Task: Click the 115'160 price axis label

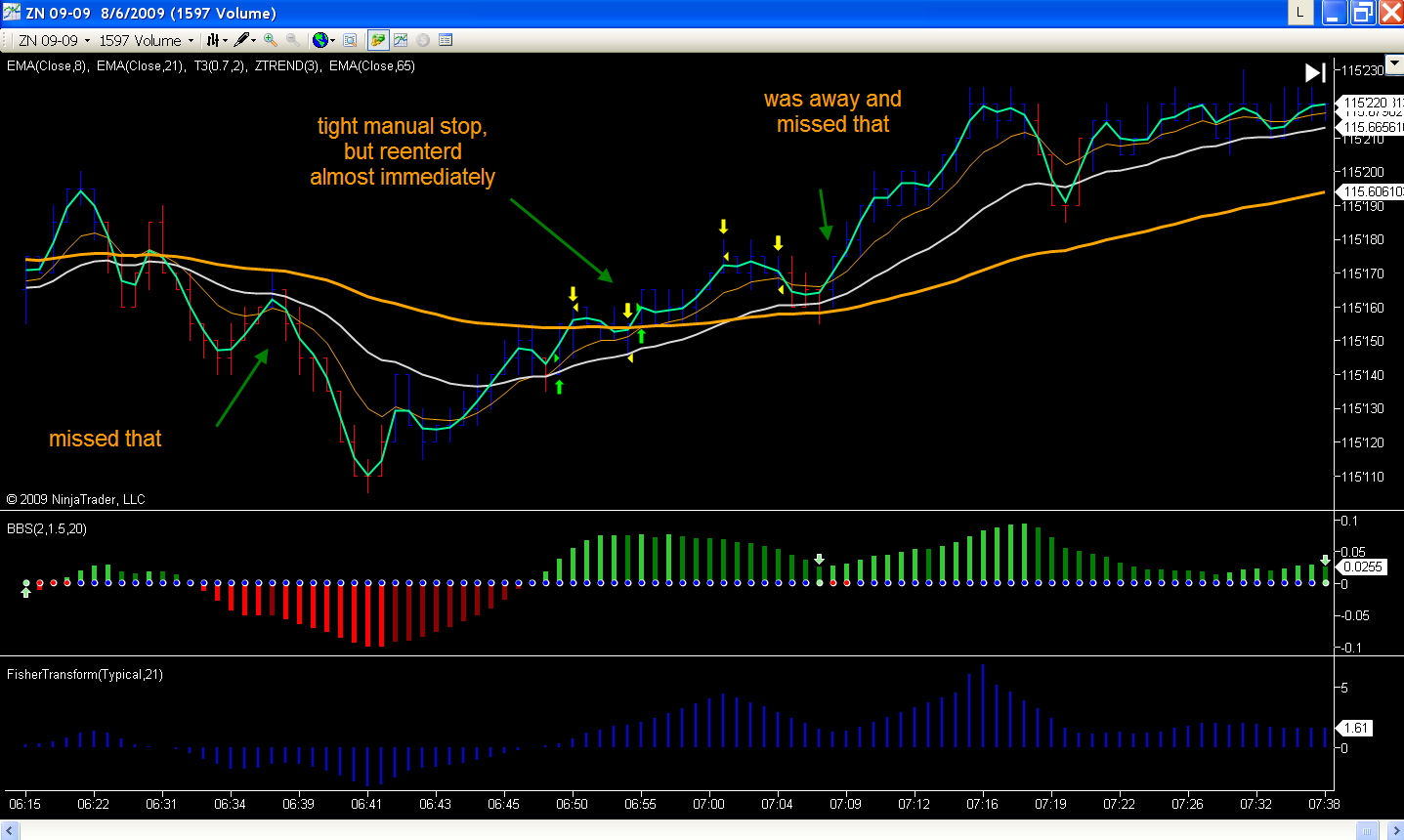Action: (1363, 308)
